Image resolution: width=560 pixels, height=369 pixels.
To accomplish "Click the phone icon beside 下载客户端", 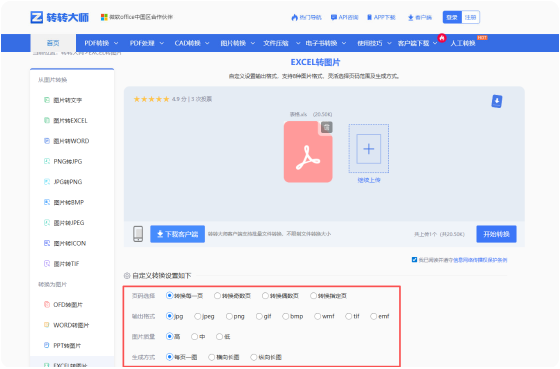I will pos(138,234).
